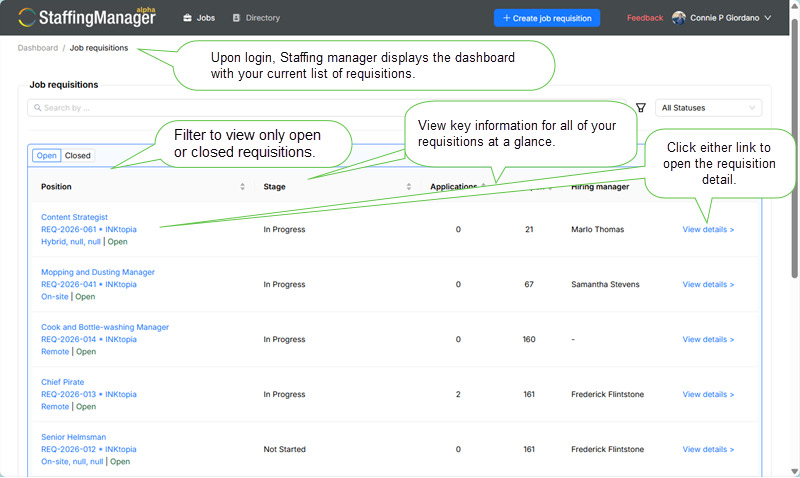
Task: Open the Jobs menu item
Action: 199,18
